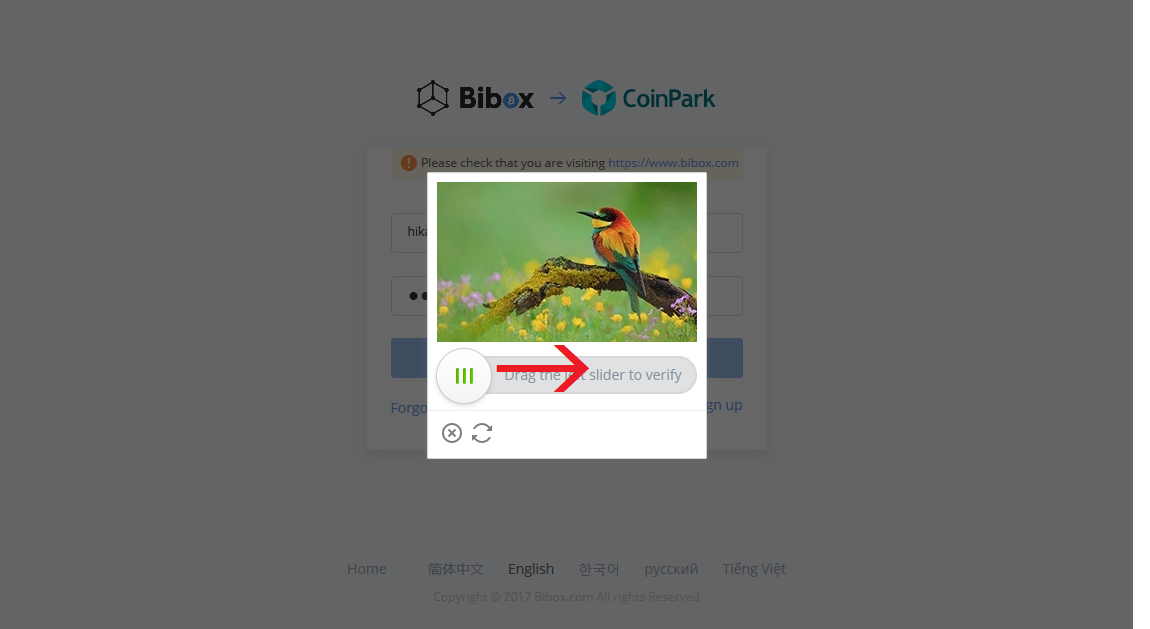This screenshot has width=1150, height=629.
Task: Open the https://www.bibox.com link
Action: [673, 163]
